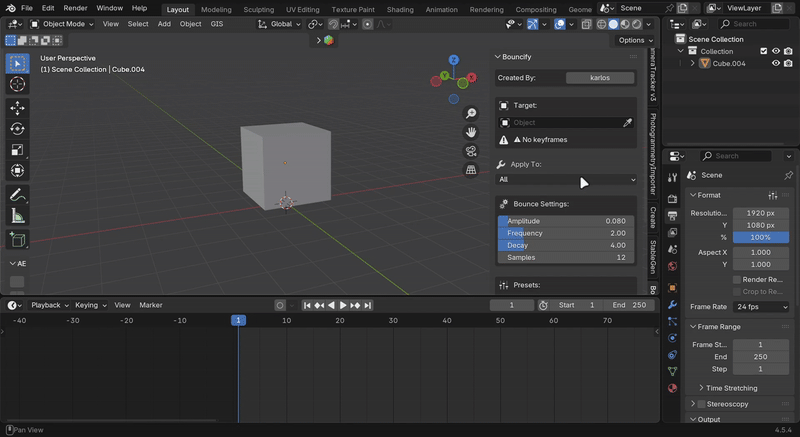Select the Transform tool
The image size is (800, 437).
coord(17,171)
